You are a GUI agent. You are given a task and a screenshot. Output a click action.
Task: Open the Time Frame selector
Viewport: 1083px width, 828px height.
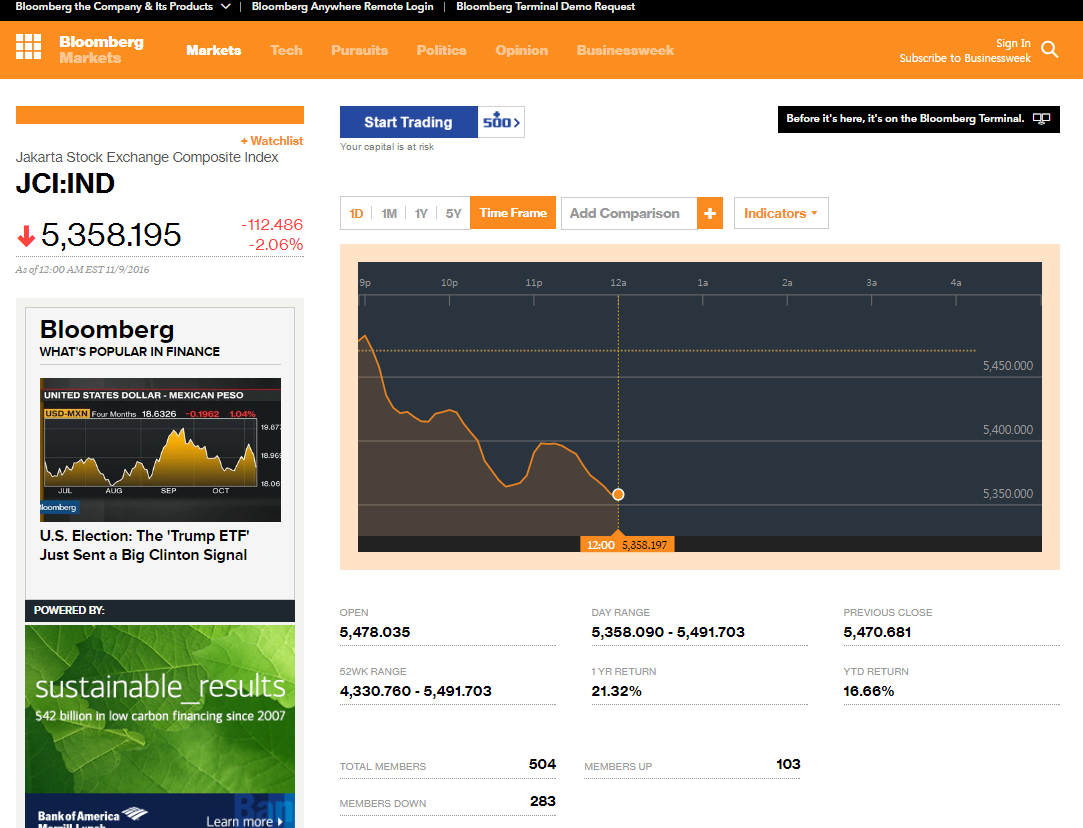pyautogui.click(x=513, y=213)
